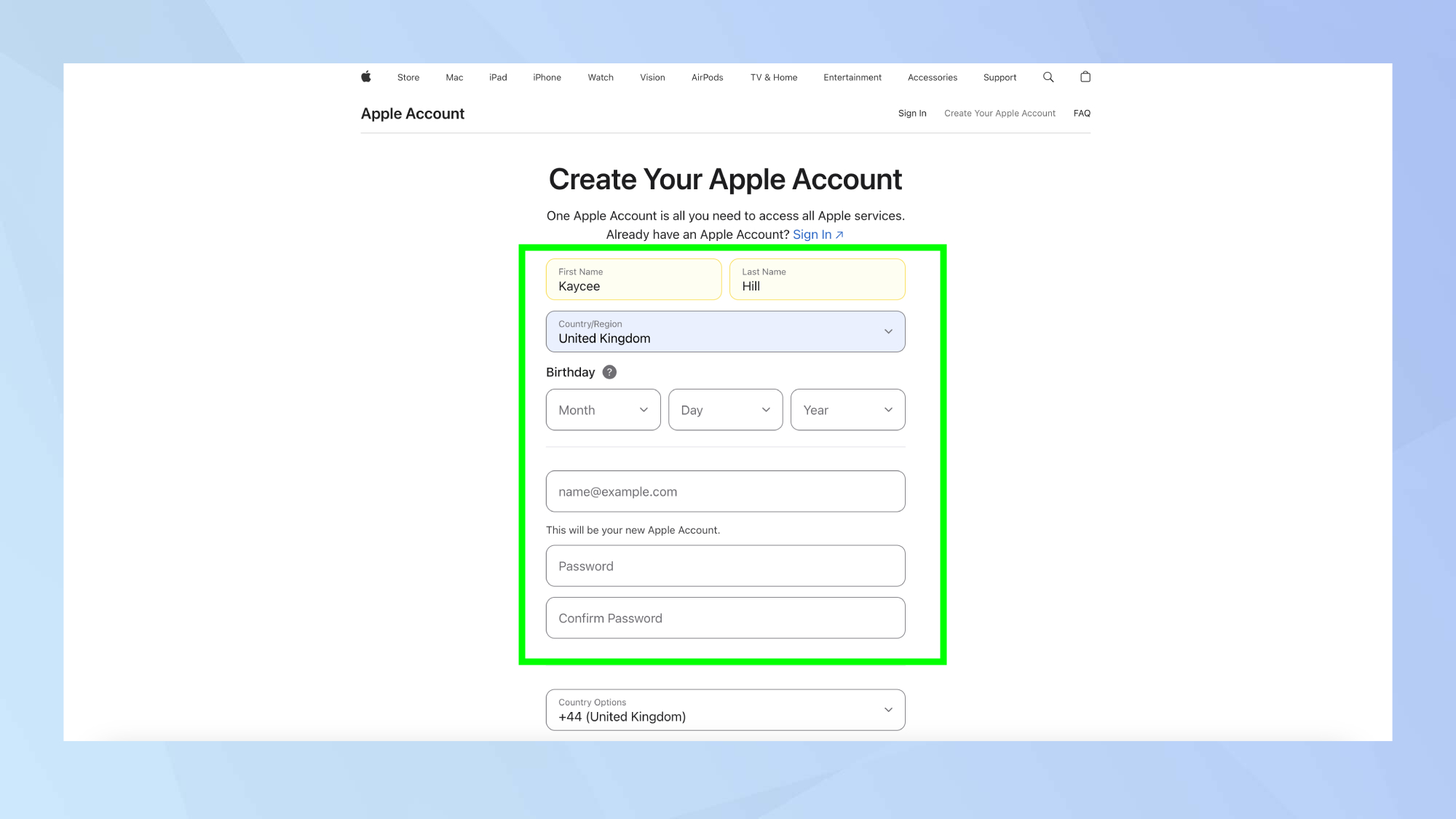Expand the Country Options phone code dropdown
This screenshot has width=1456, height=819.
pyautogui.click(x=725, y=710)
